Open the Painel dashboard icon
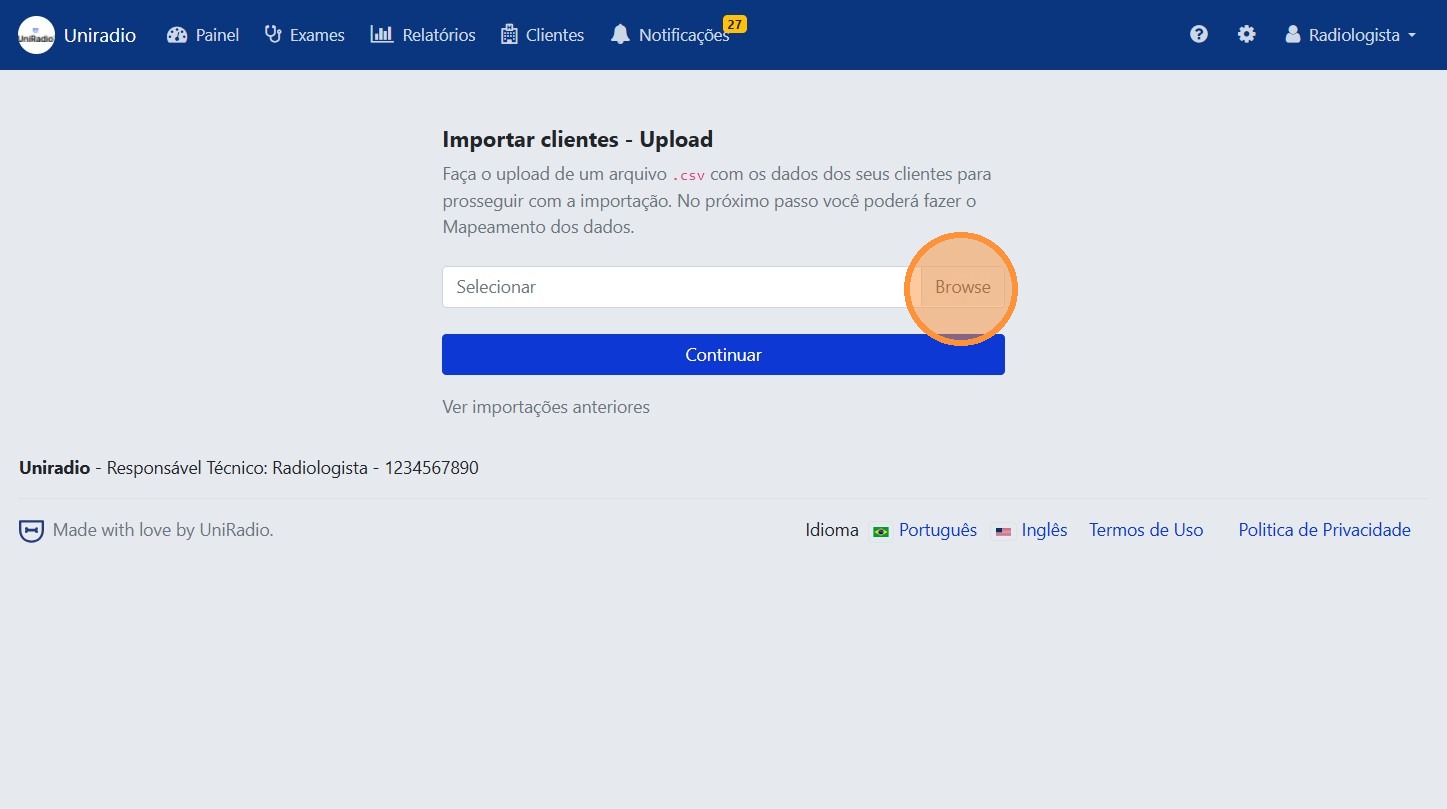Image resolution: width=1447 pixels, height=809 pixels. [x=177, y=34]
